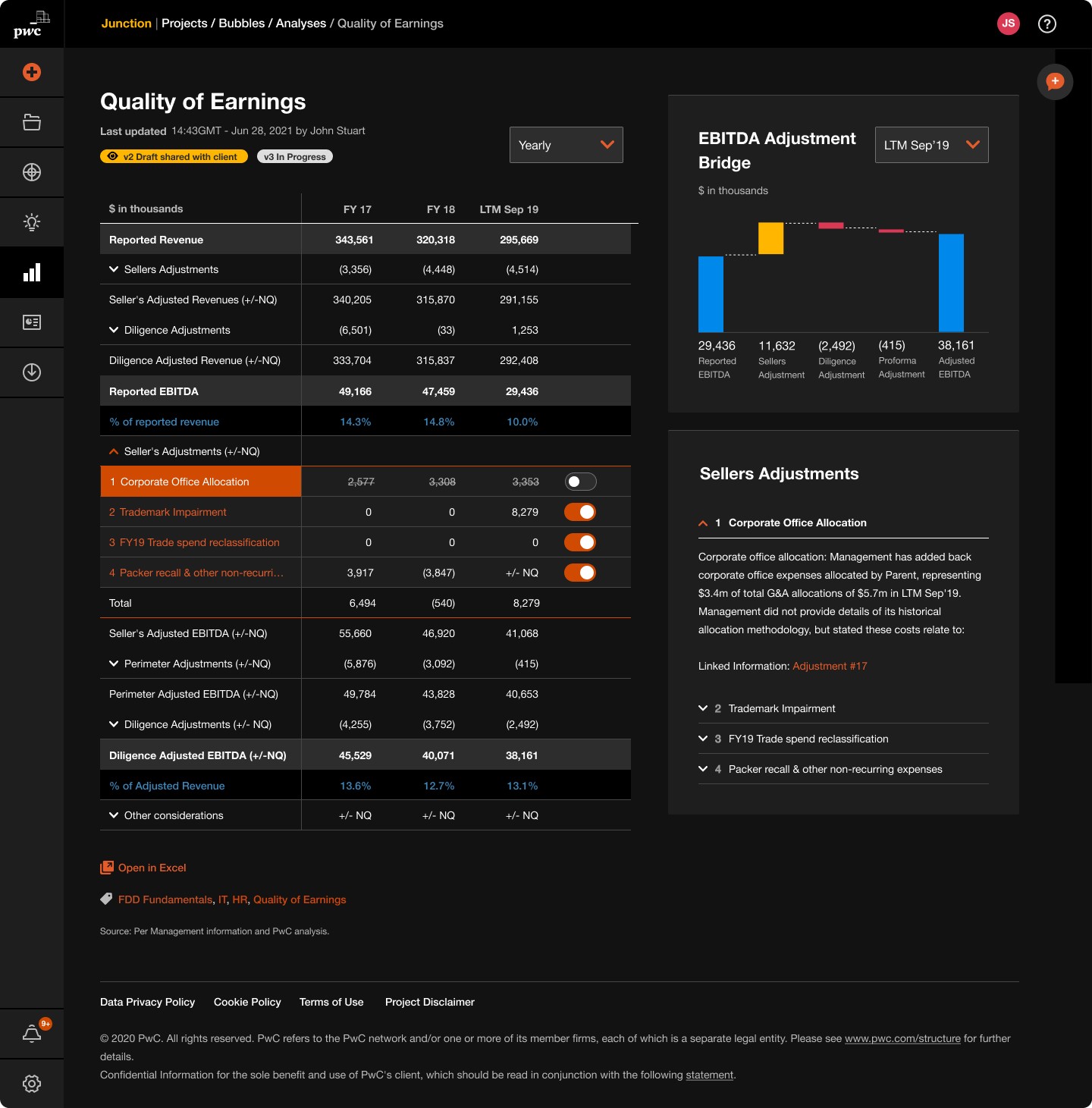Expand Perimeter Adjustments (+/-NQ) row
The height and width of the screenshot is (1108, 1092).
coord(114,664)
